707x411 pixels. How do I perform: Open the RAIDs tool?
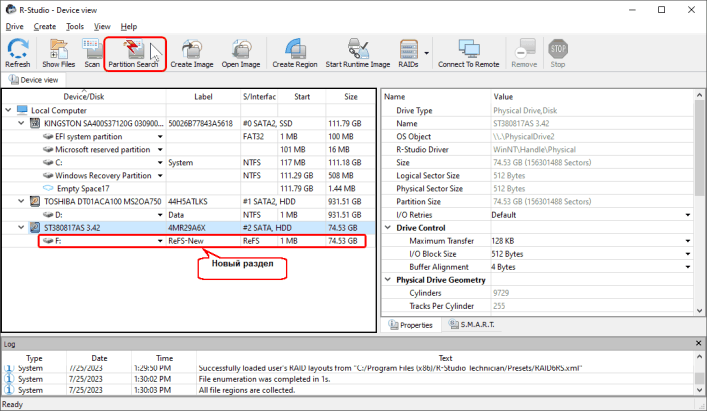409,49
